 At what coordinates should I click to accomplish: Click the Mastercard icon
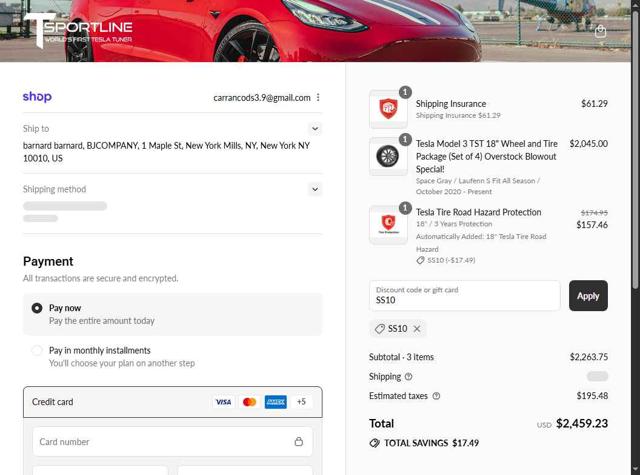pos(249,402)
